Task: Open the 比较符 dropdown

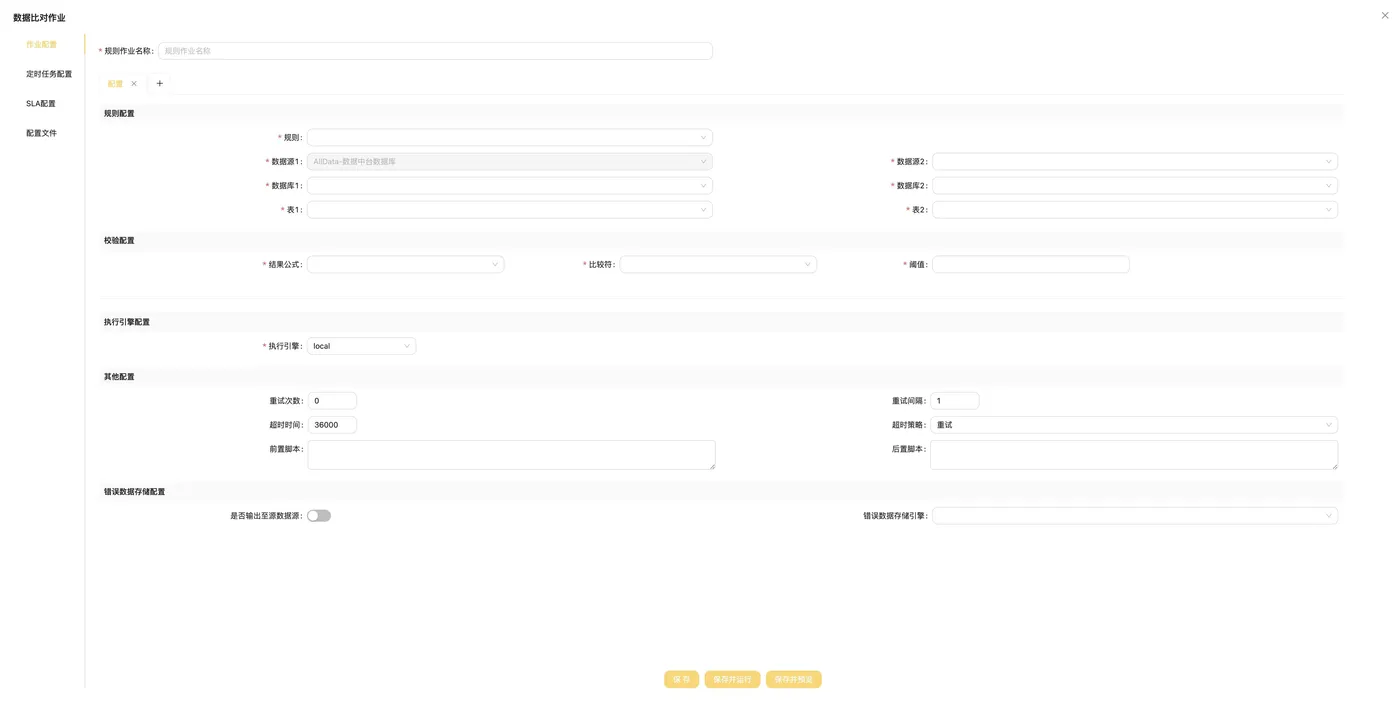Action: 718,264
